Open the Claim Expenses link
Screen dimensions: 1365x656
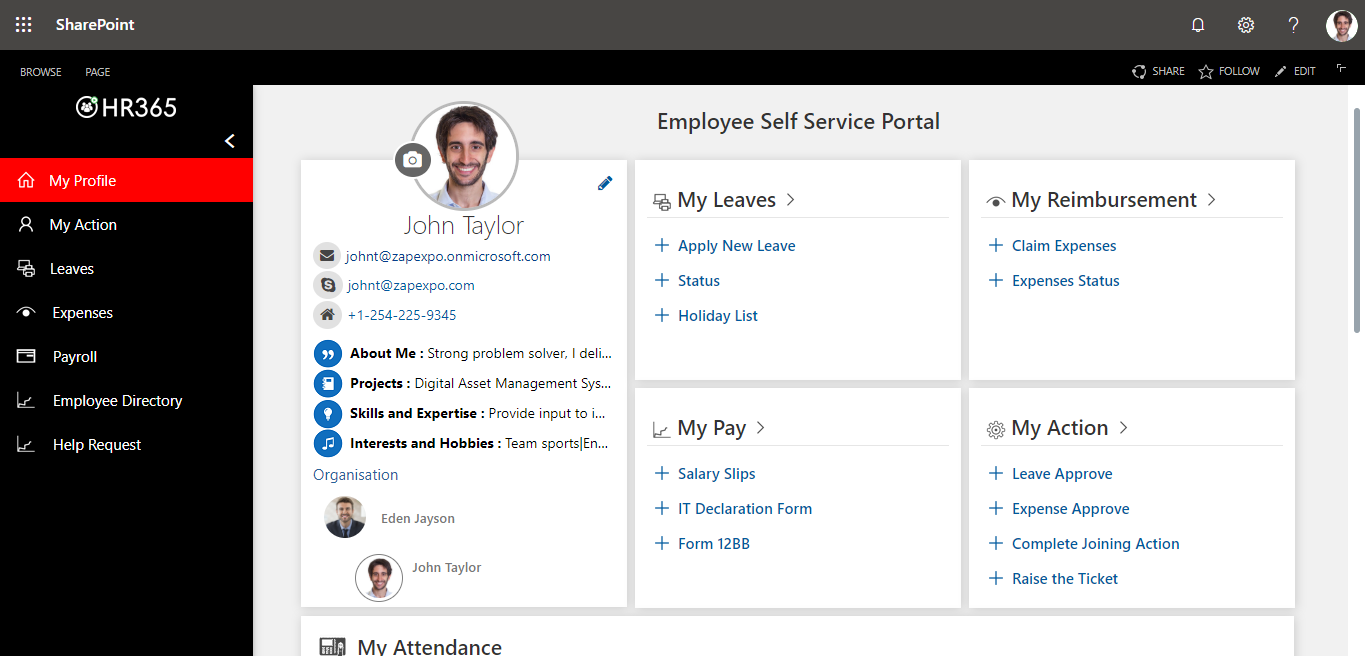[1063, 246]
